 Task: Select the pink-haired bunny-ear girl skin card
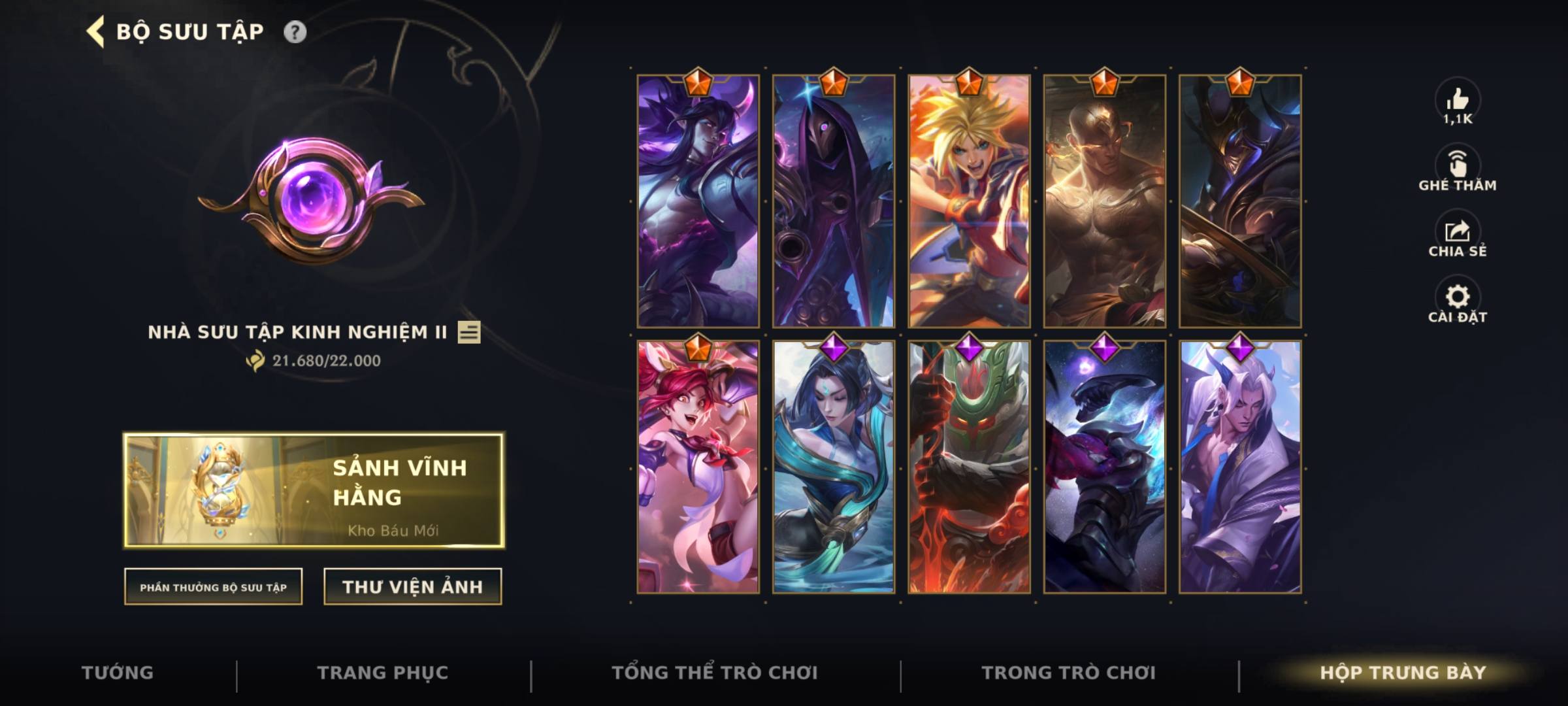(698, 467)
